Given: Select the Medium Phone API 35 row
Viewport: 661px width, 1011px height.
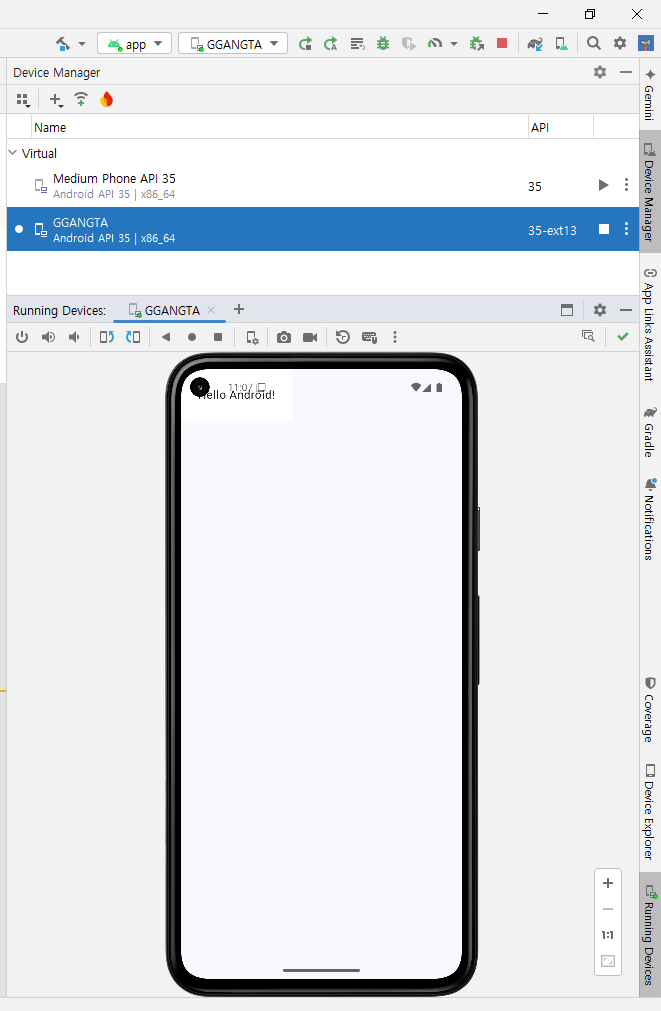Looking at the screenshot, I should tap(322, 186).
